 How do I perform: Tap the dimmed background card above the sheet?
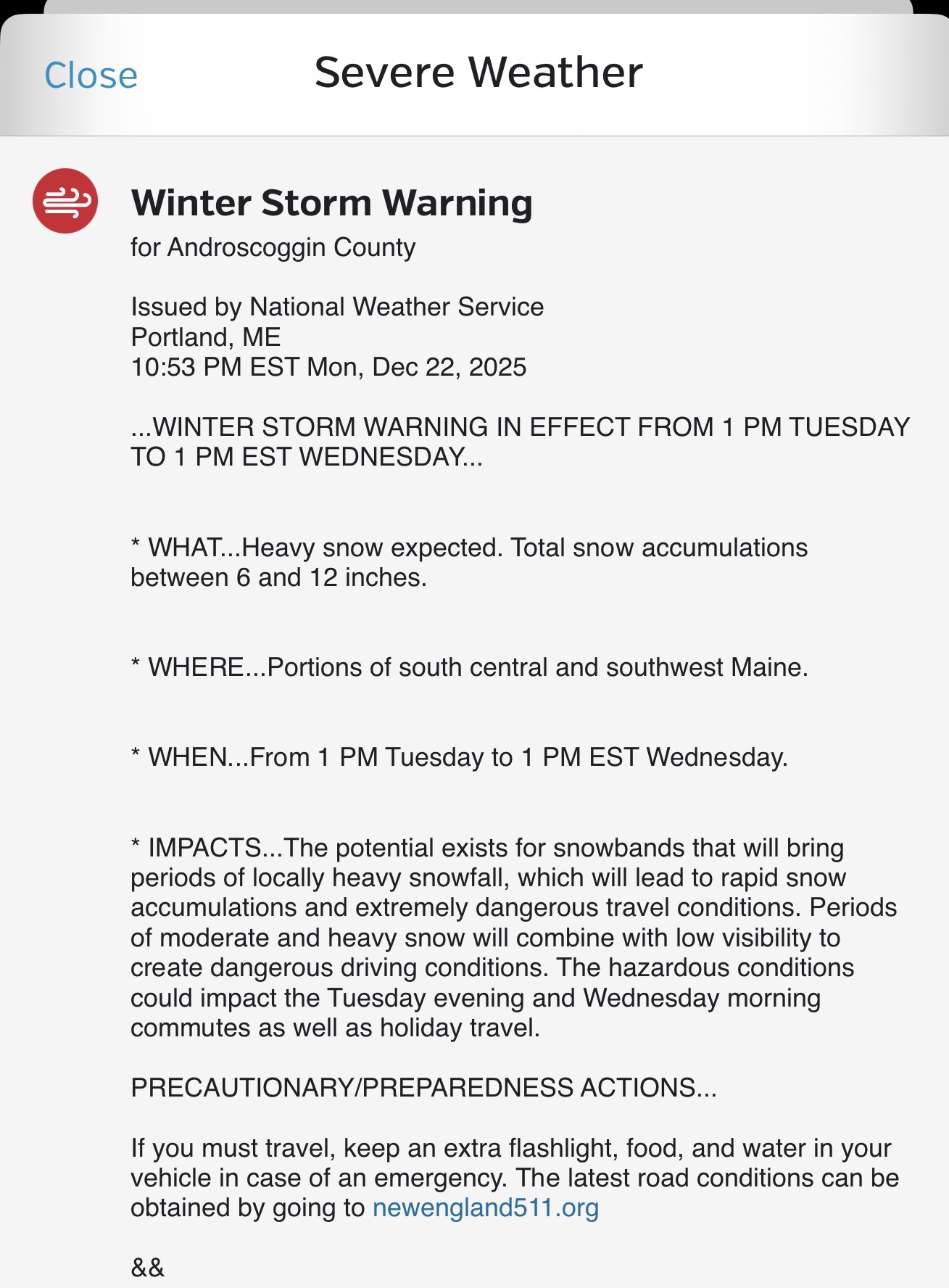(x=478, y=6)
